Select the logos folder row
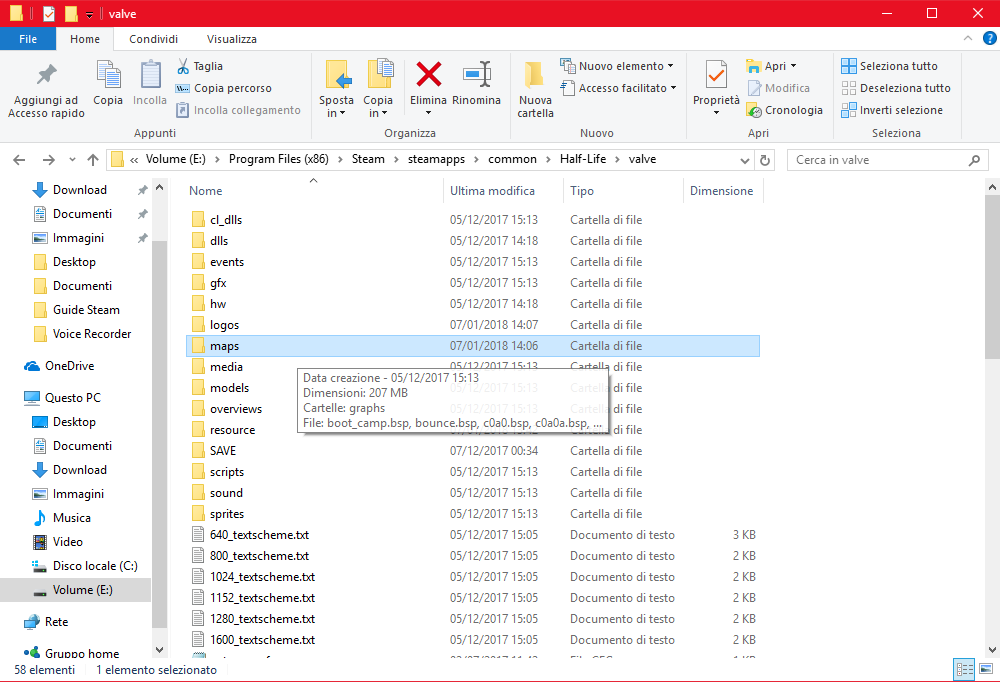This screenshot has height=682, width=1000. coord(473,325)
